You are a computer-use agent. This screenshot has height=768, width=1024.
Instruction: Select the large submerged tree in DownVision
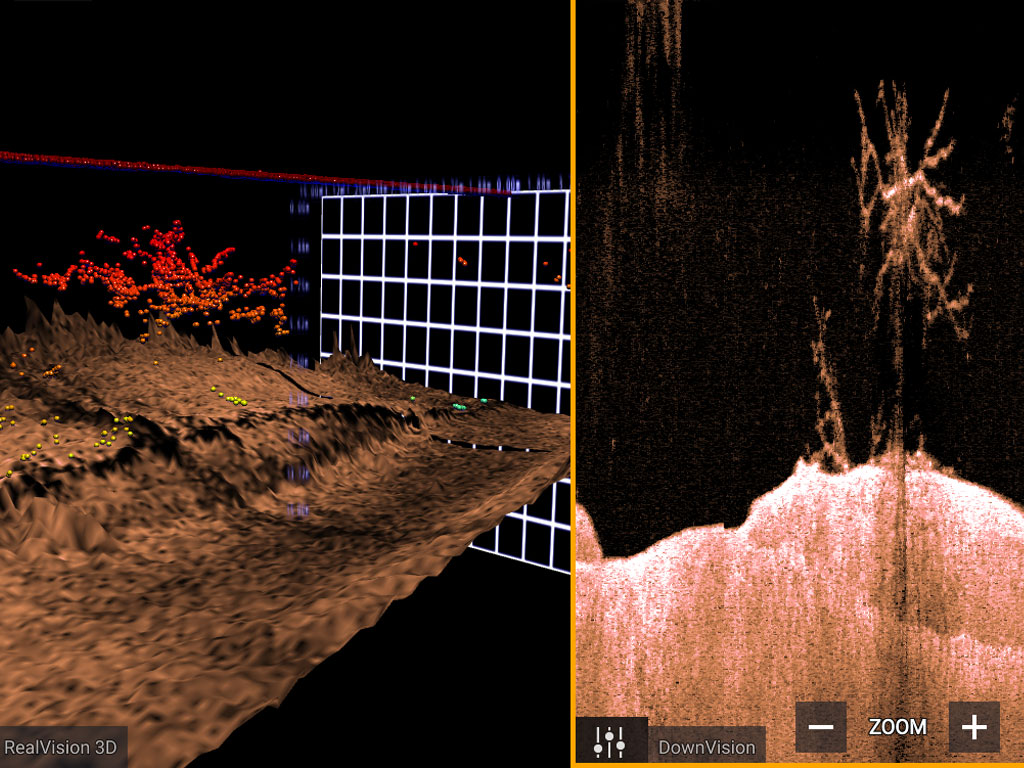point(905,210)
